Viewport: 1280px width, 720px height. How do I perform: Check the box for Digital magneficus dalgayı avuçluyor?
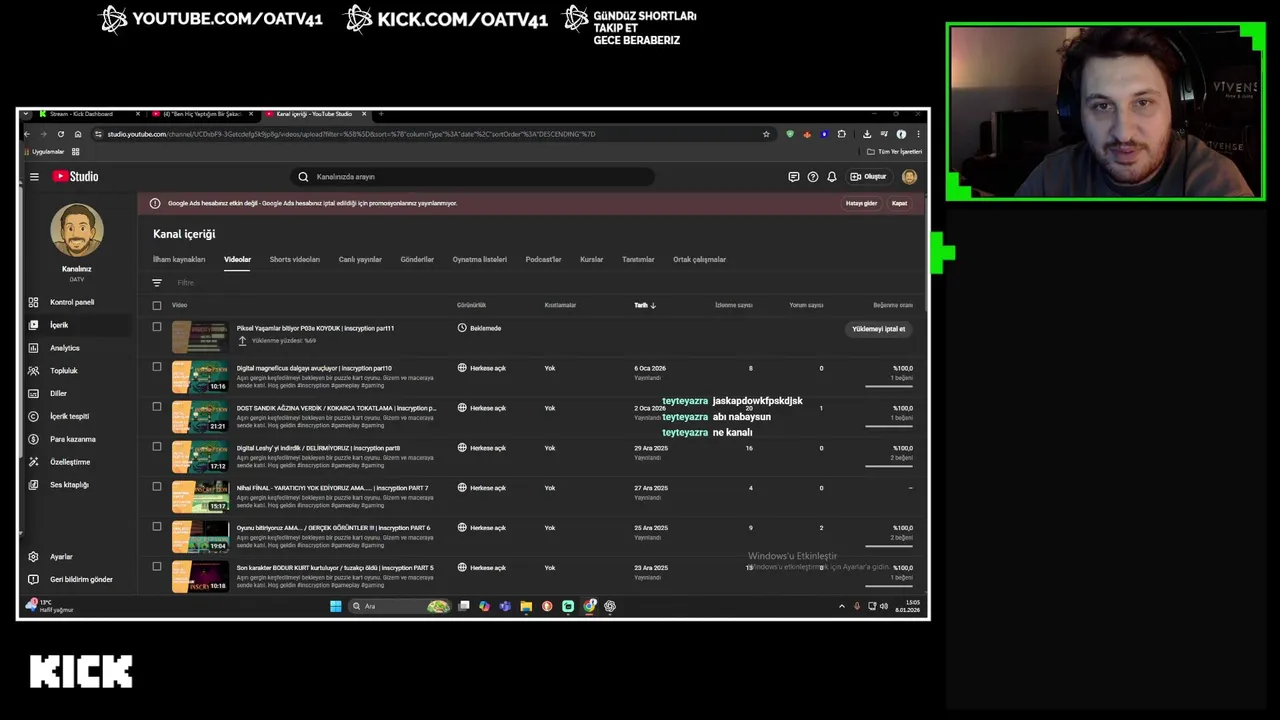pyautogui.click(x=157, y=367)
